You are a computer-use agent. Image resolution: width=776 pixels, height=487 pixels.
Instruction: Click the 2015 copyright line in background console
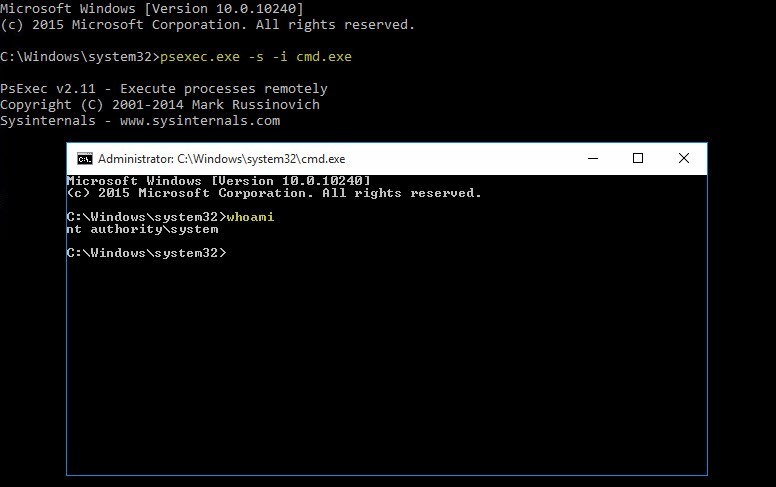(x=207, y=25)
